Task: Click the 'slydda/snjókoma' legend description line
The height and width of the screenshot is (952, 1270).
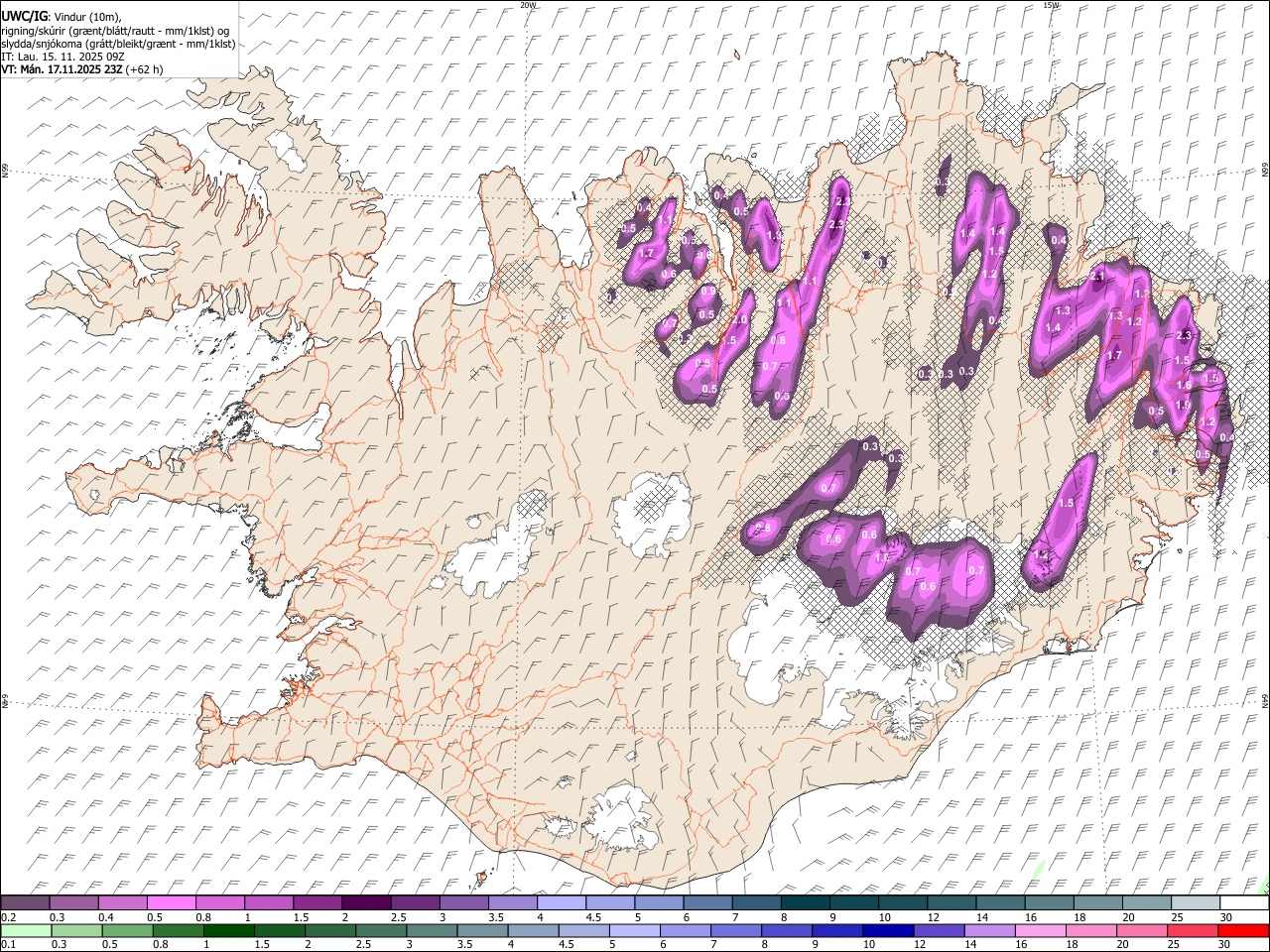Action: 118,44
